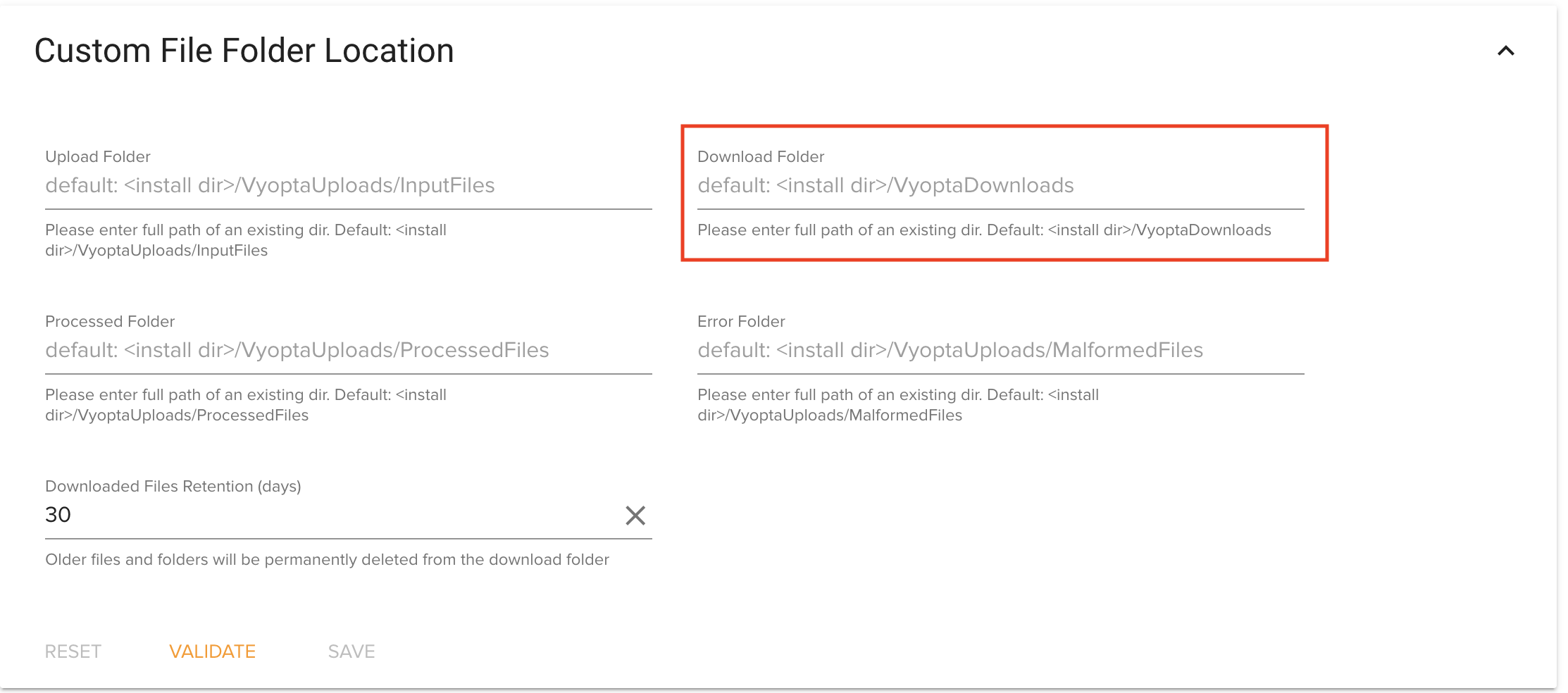Click the Upload Folder input field

pyautogui.click(x=348, y=185)
